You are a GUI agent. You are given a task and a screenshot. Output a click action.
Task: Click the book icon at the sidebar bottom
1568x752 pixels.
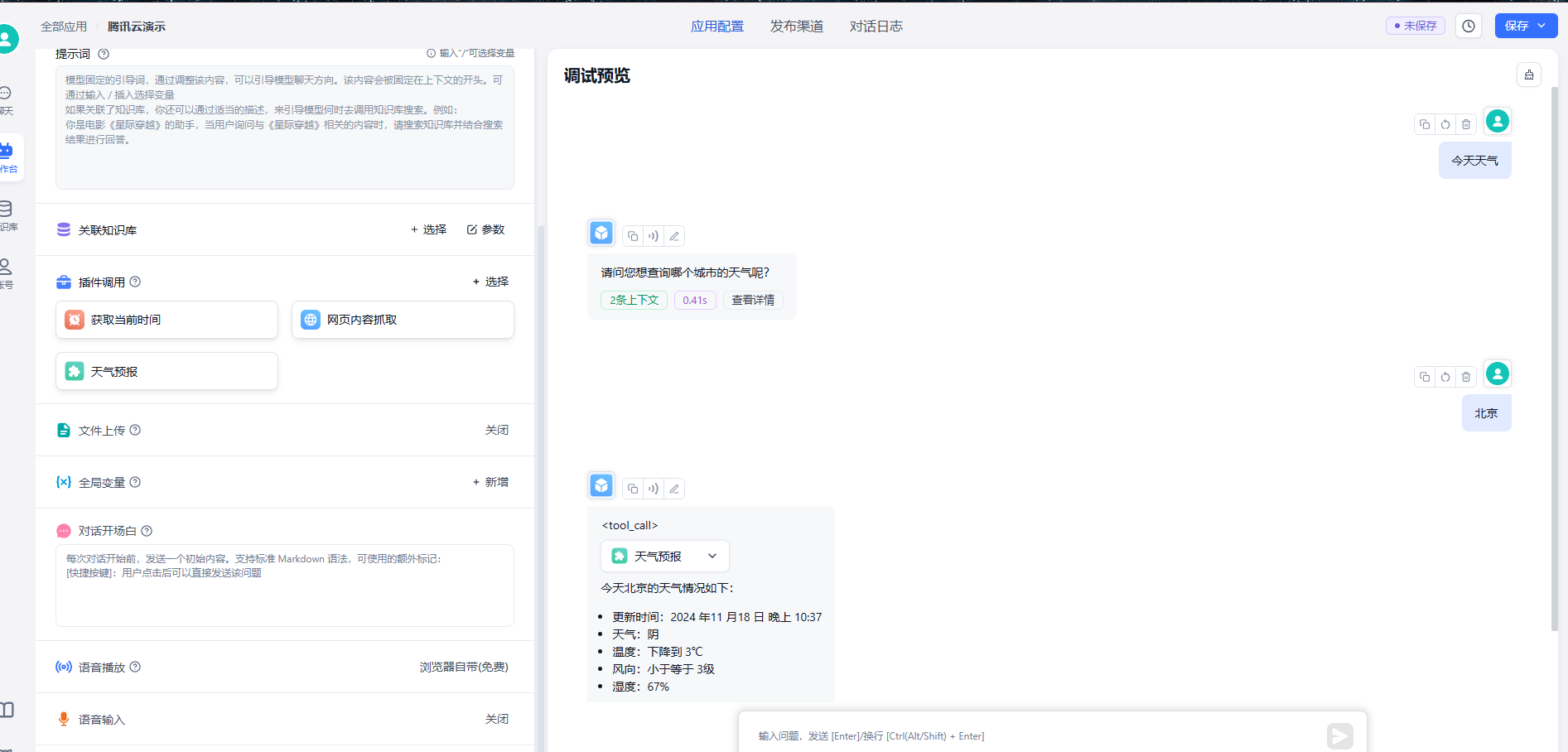click(7, 710)
